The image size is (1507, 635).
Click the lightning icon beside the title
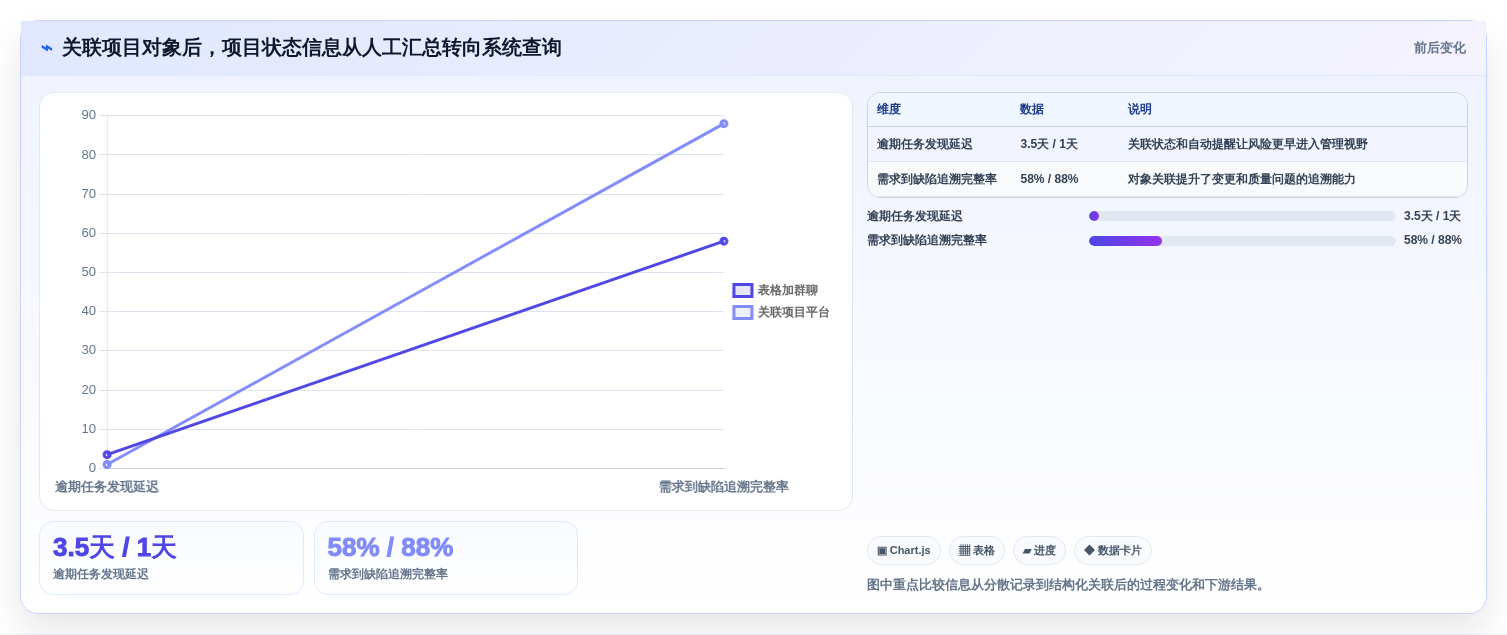point(47,48)
